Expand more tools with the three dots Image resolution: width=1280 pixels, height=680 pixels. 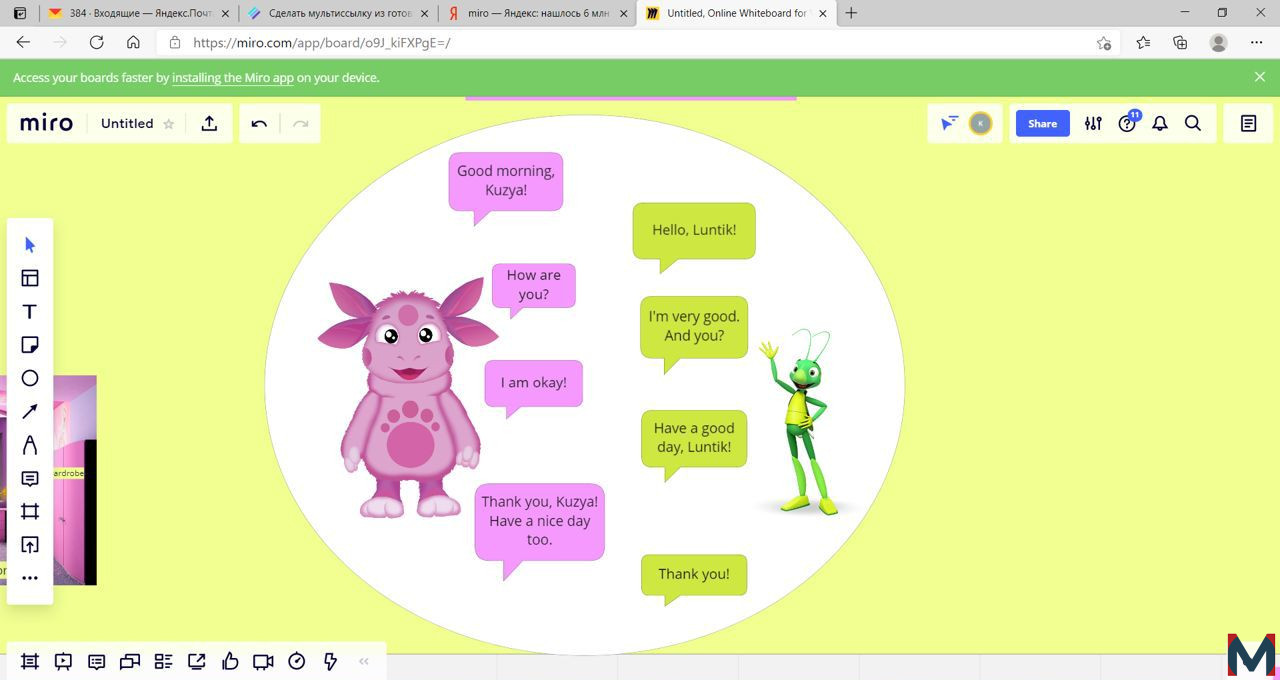tap(30, 578)
